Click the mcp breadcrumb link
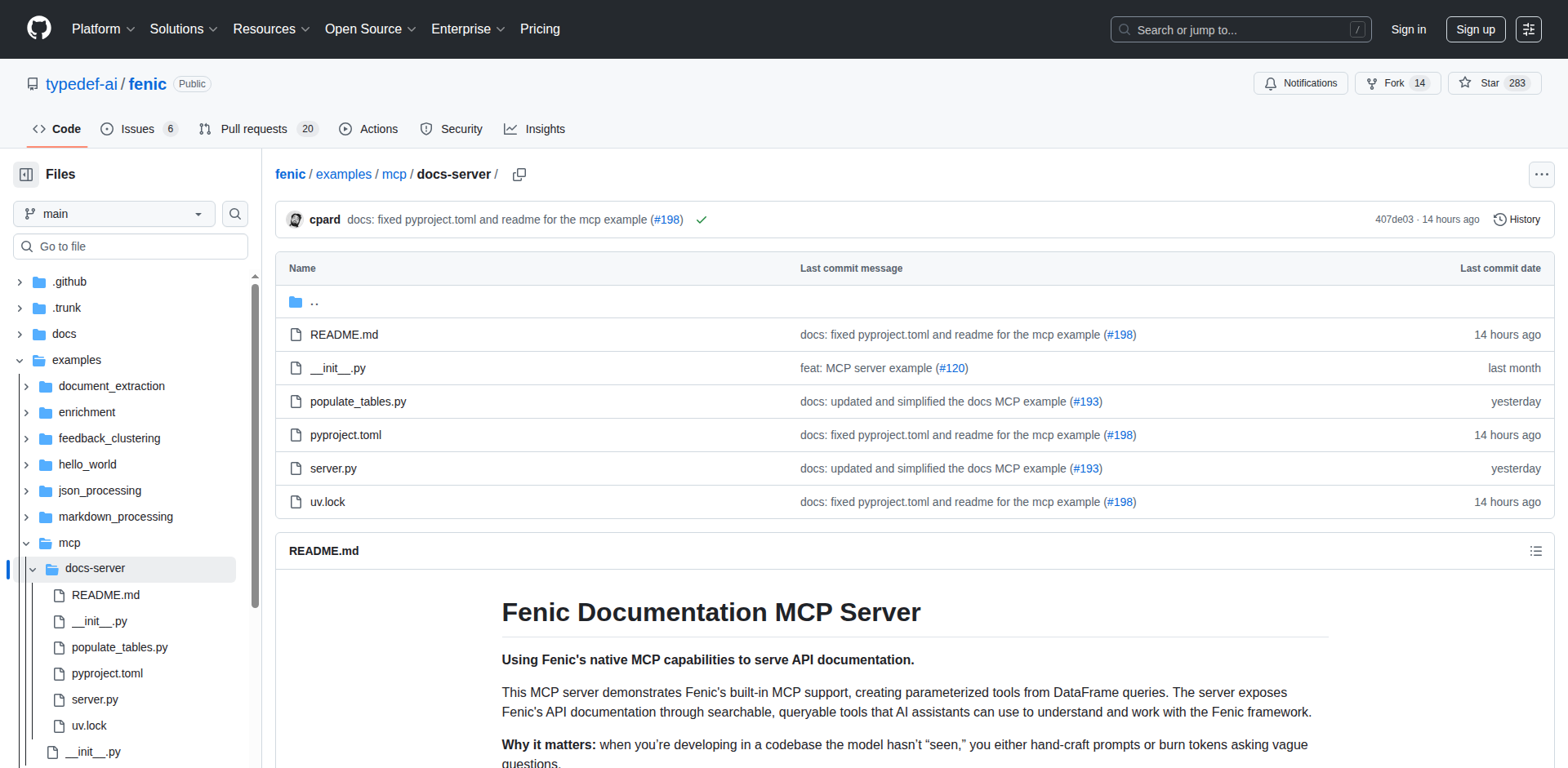 pyautogui.click(x=394, y=175)
